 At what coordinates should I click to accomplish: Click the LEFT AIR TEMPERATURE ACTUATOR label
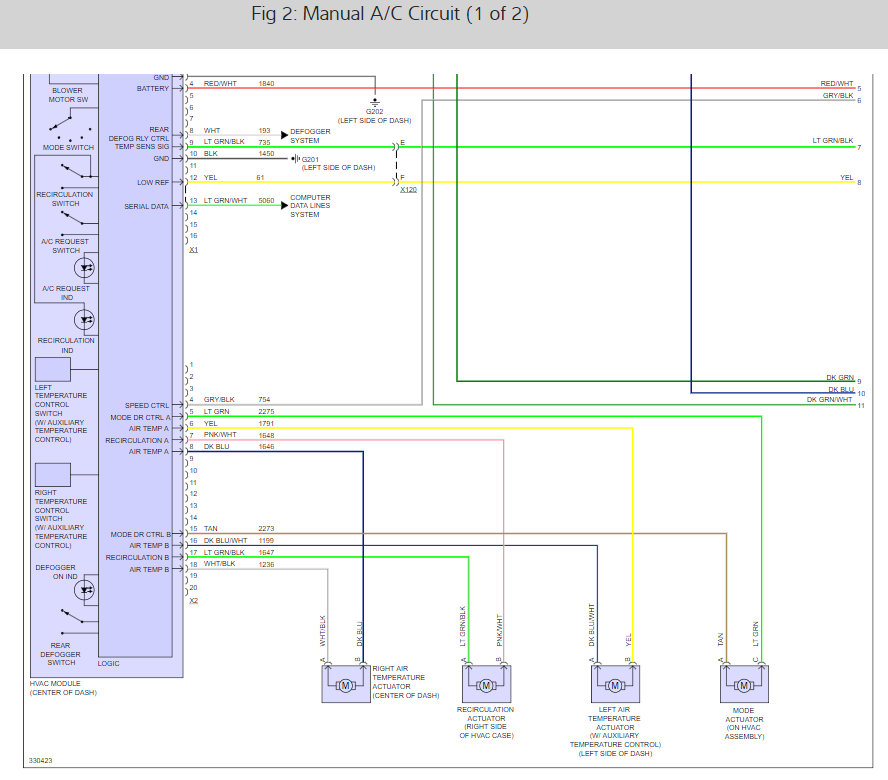point(615,731)
